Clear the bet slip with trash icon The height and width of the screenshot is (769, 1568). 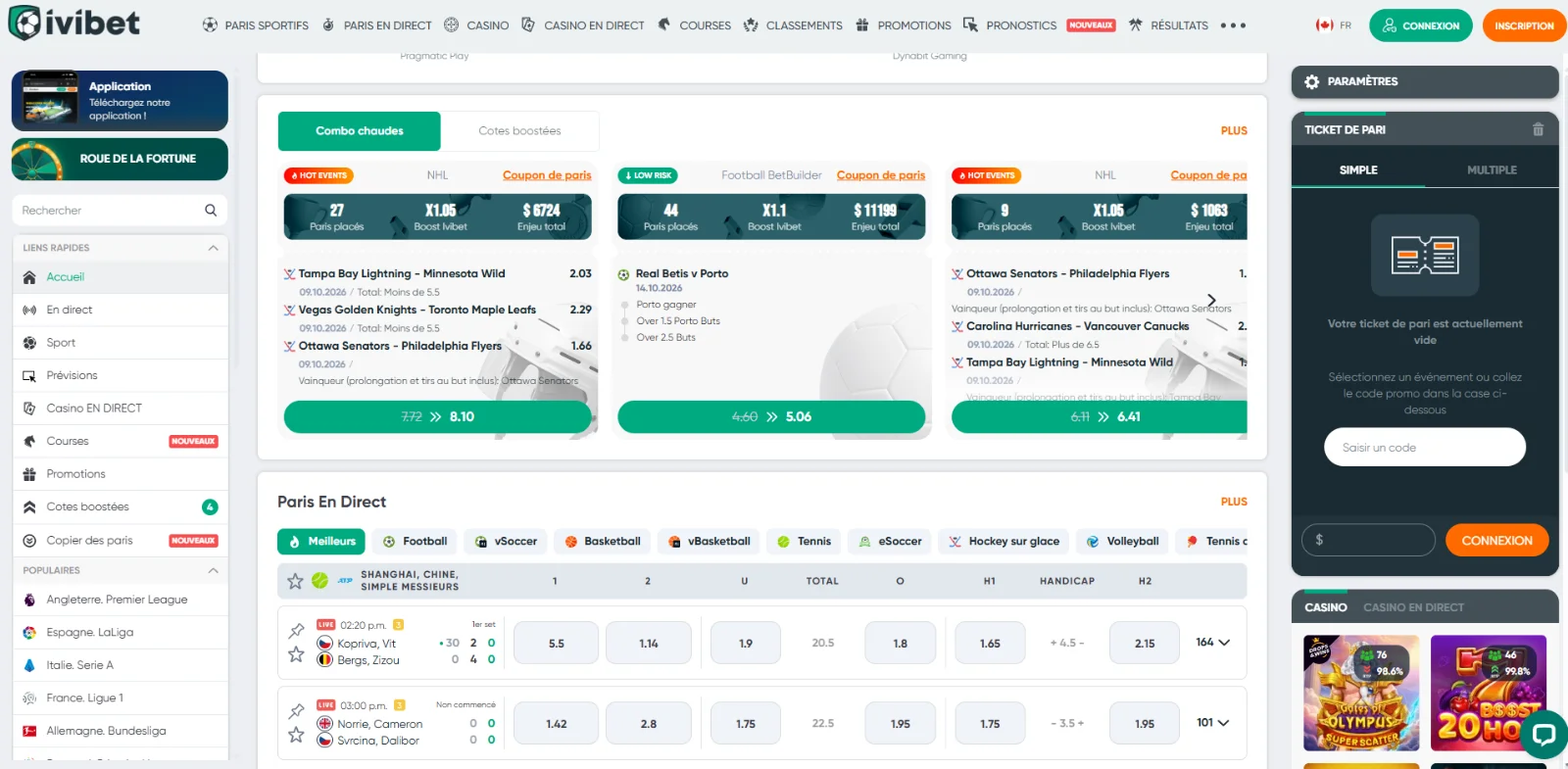1538,129
